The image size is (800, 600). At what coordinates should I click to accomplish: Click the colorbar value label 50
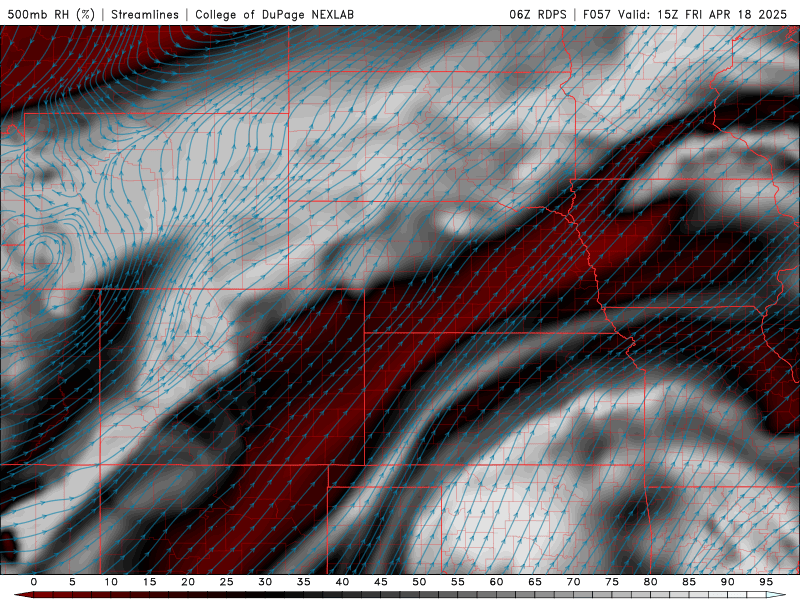(419, 582)
